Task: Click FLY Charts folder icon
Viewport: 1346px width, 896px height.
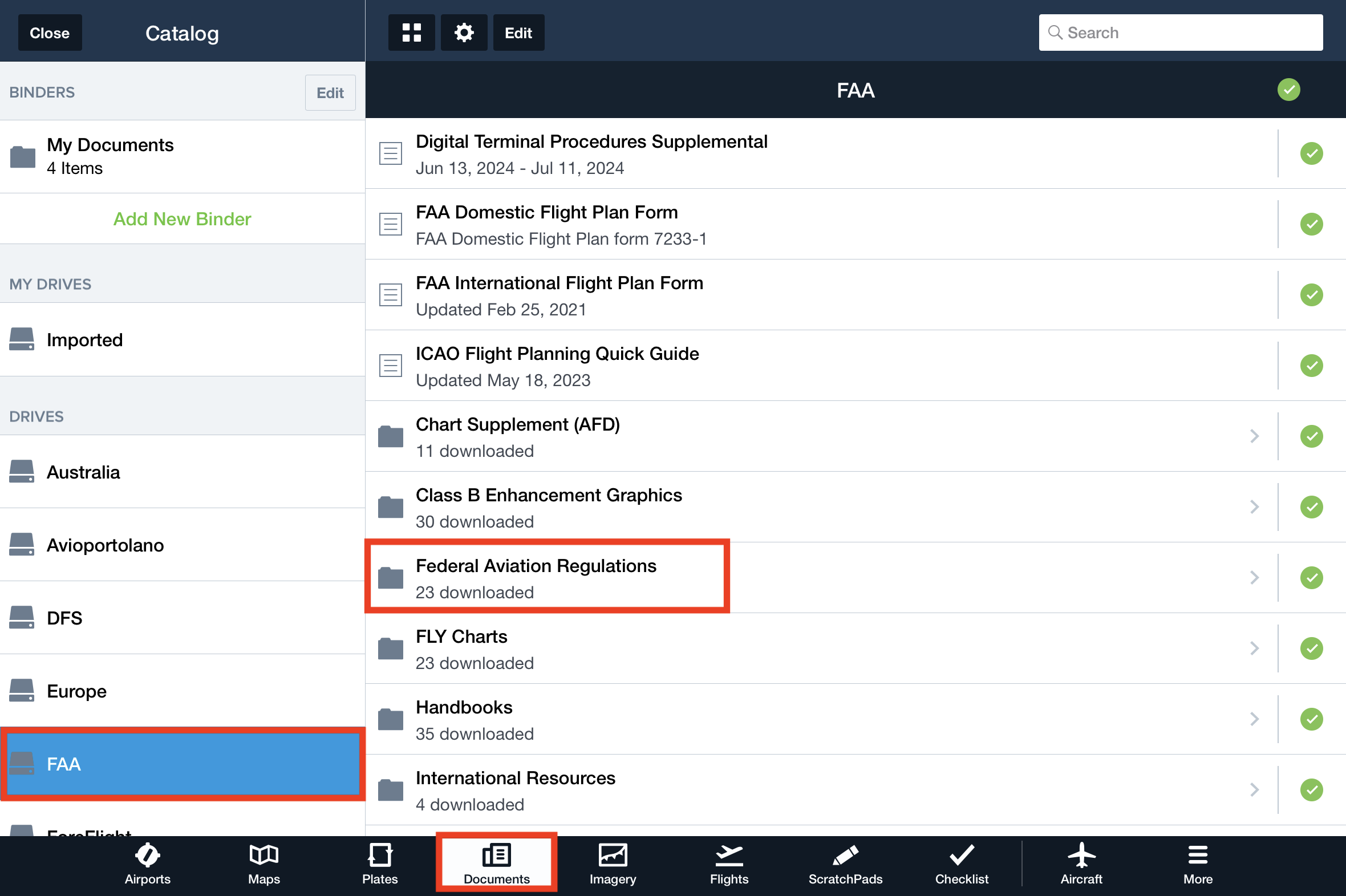Action: coord(391,648)
